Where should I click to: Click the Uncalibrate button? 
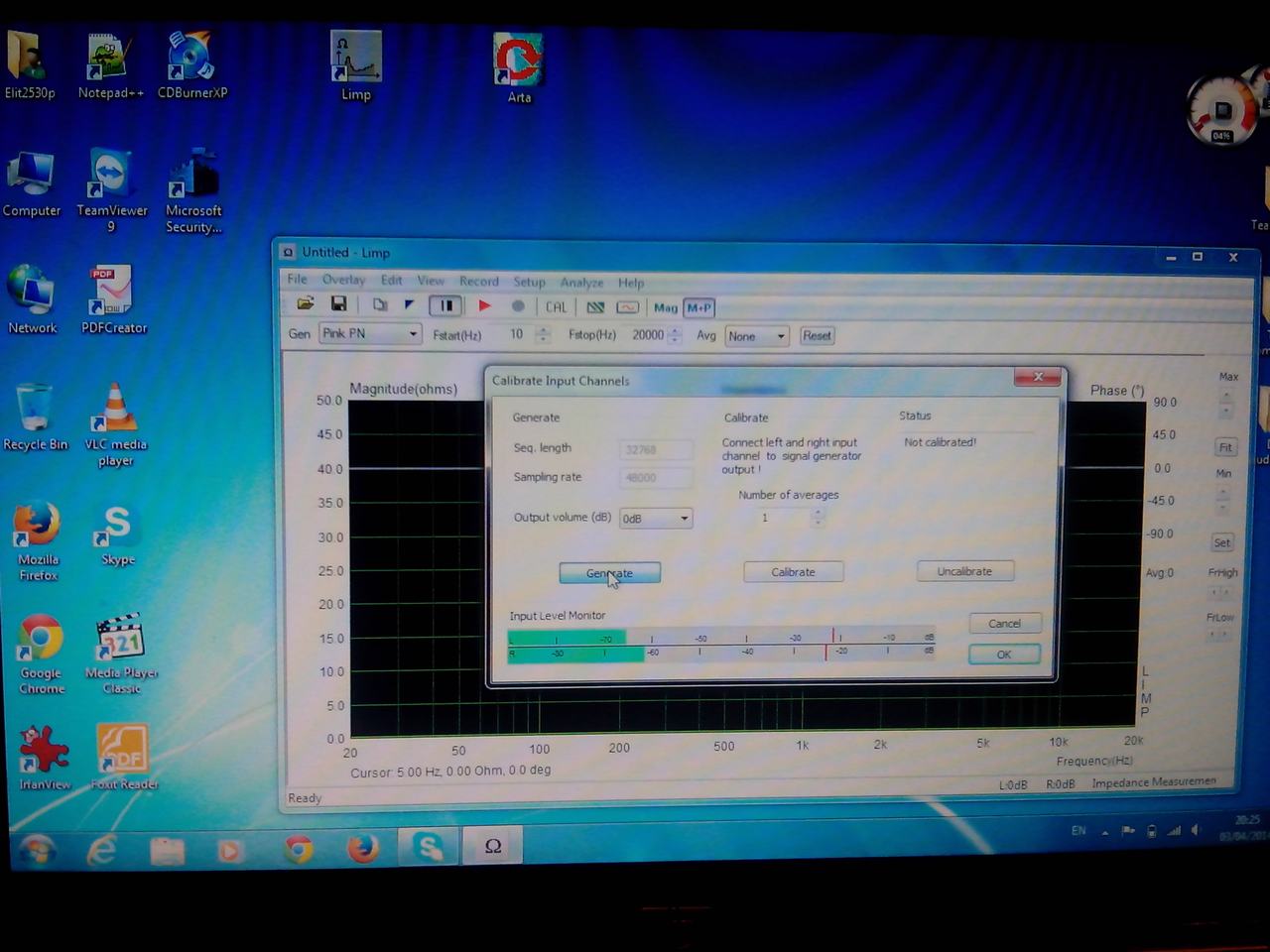(964, 571)
